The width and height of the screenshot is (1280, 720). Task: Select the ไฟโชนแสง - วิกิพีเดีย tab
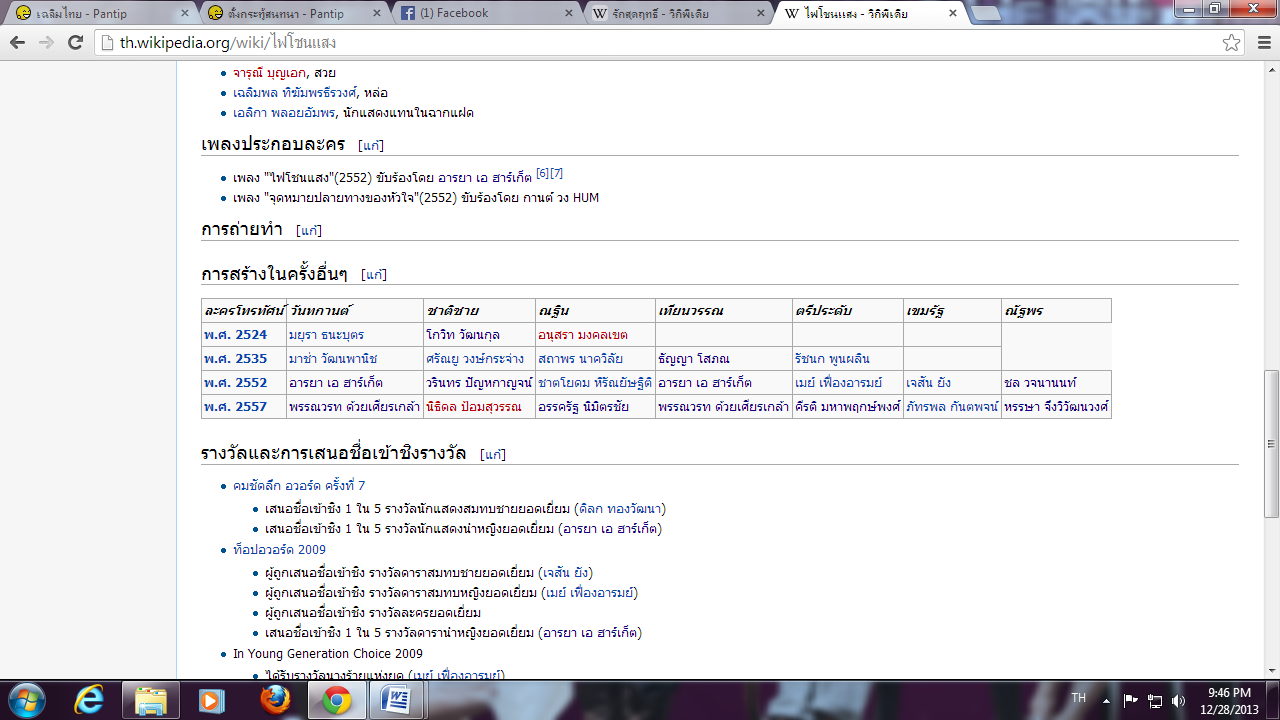pos(866,14)
